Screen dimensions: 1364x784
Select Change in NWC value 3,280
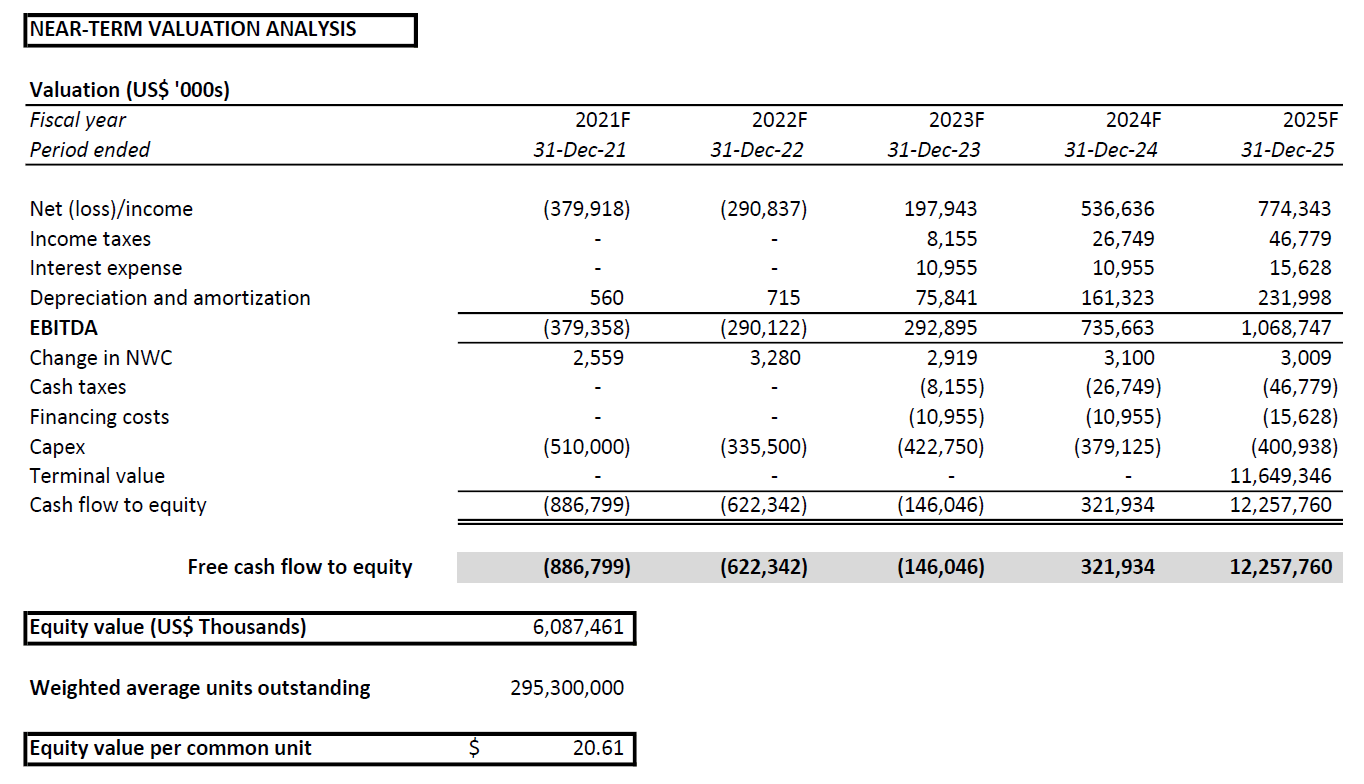(x=776, y=358)
